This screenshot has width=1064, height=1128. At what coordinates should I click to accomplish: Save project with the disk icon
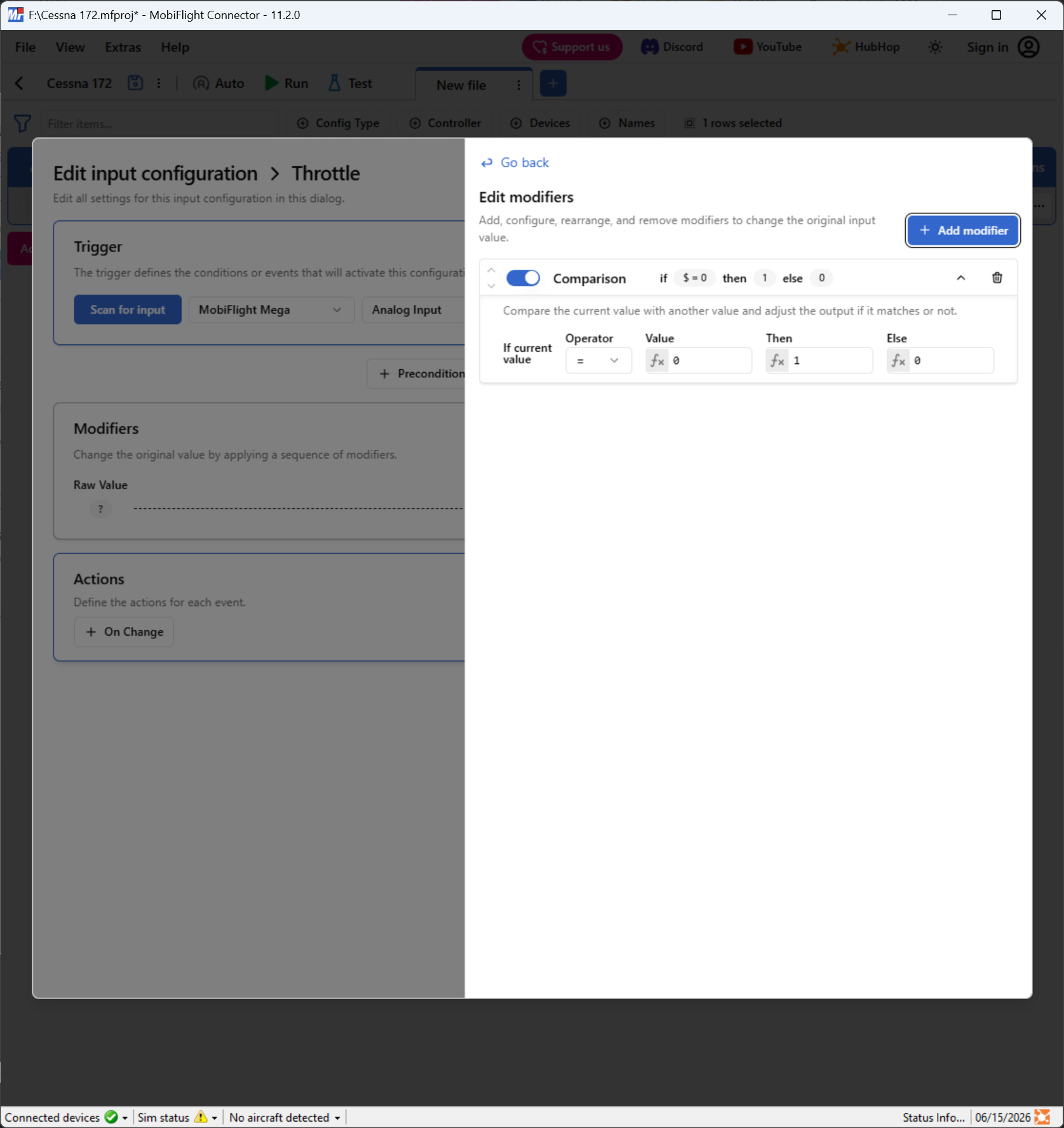(x=135, y=83)
